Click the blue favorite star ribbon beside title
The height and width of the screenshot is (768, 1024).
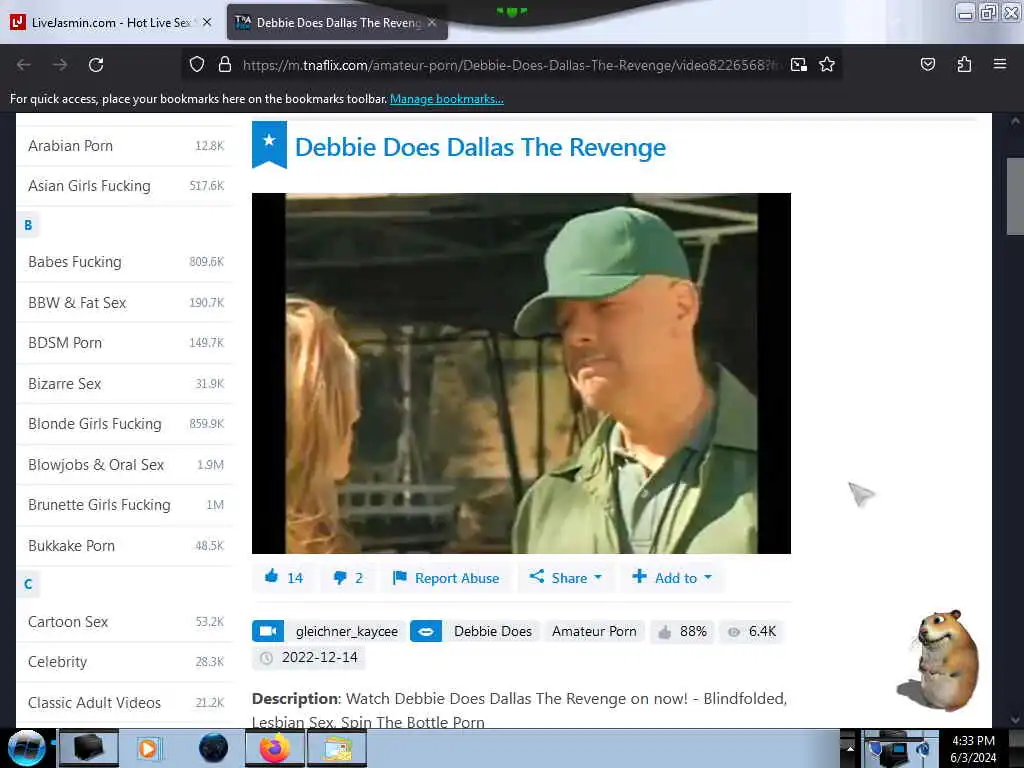click(x=269, y=144)
